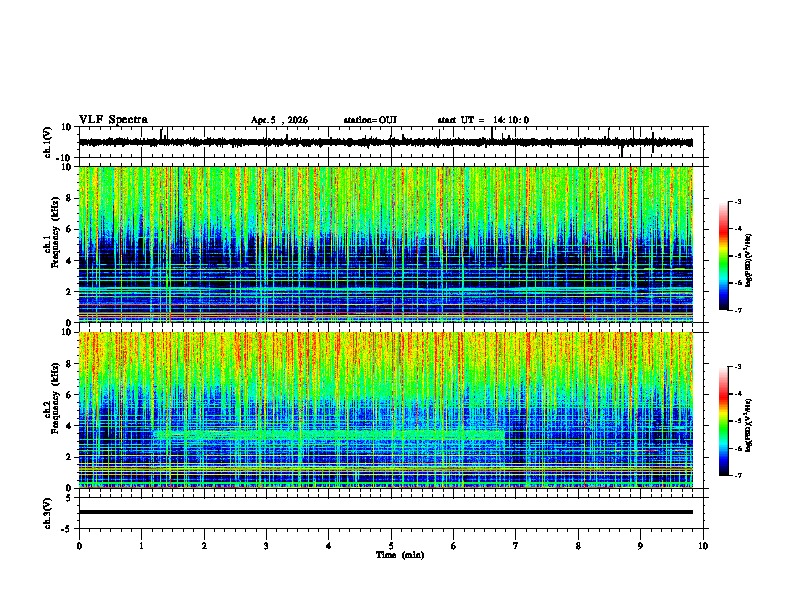Click the 'Time (min)' axis label
This screenshot has height=612, width=792.
point(400,555)
